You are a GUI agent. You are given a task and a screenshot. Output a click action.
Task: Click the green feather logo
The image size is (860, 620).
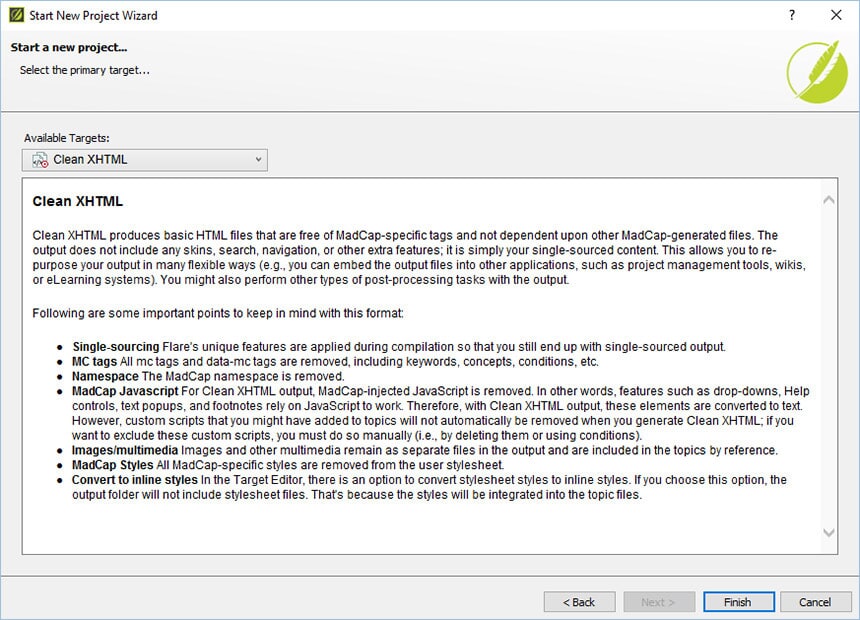817,72
